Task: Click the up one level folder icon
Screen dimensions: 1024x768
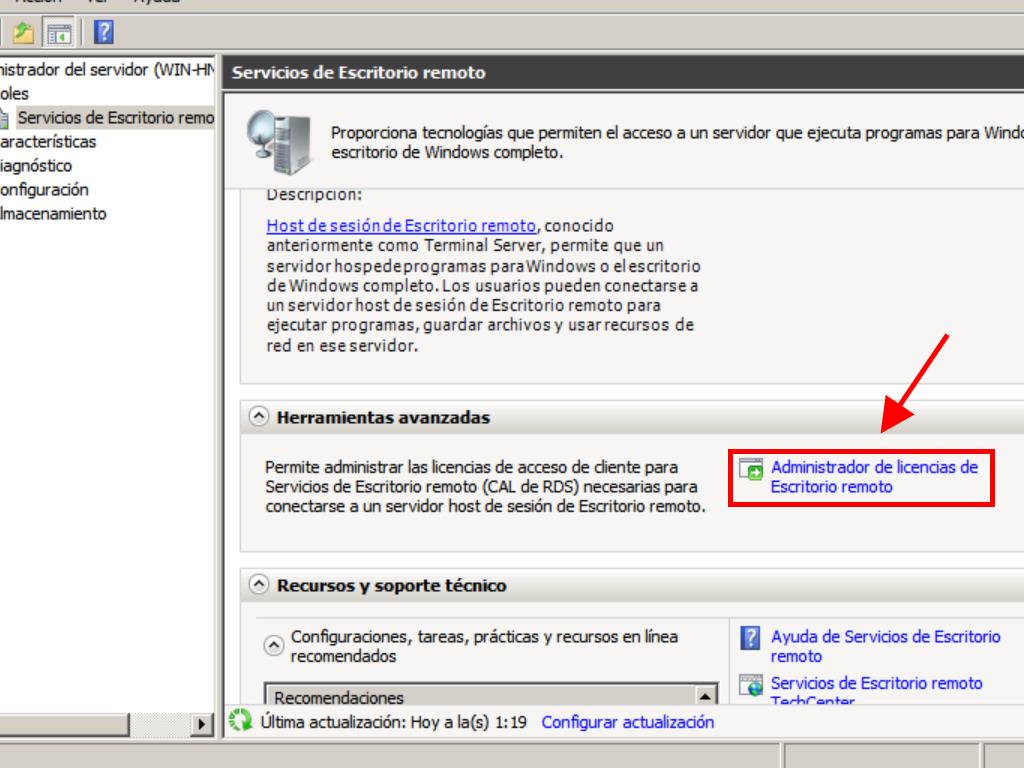Action: tap(23, 33)
